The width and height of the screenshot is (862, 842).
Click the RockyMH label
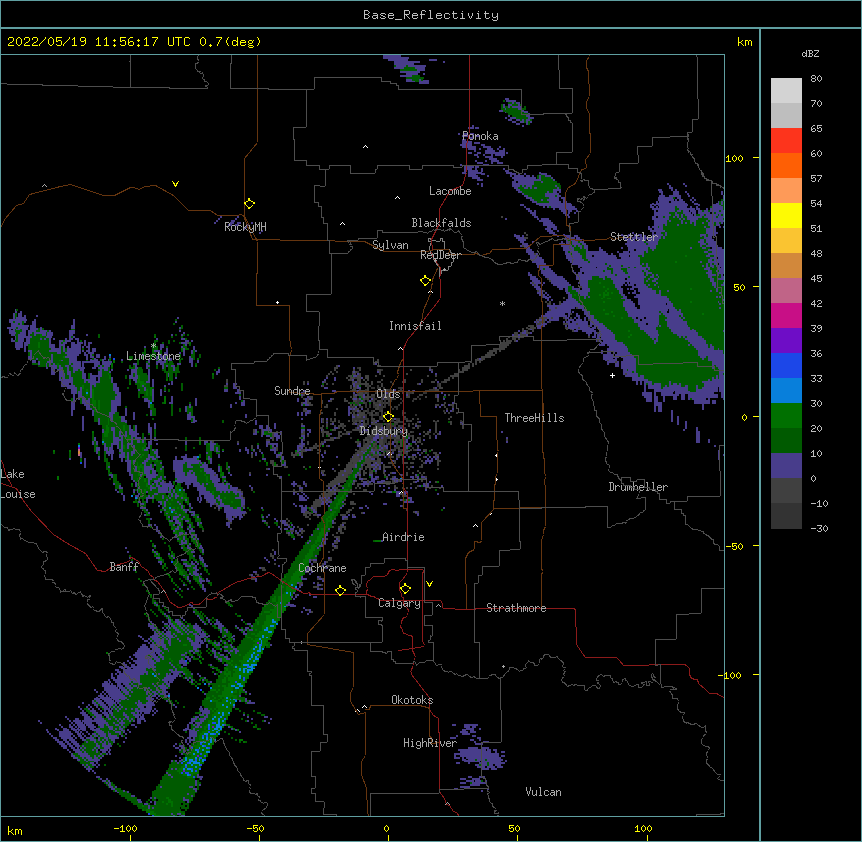(245, 226)
